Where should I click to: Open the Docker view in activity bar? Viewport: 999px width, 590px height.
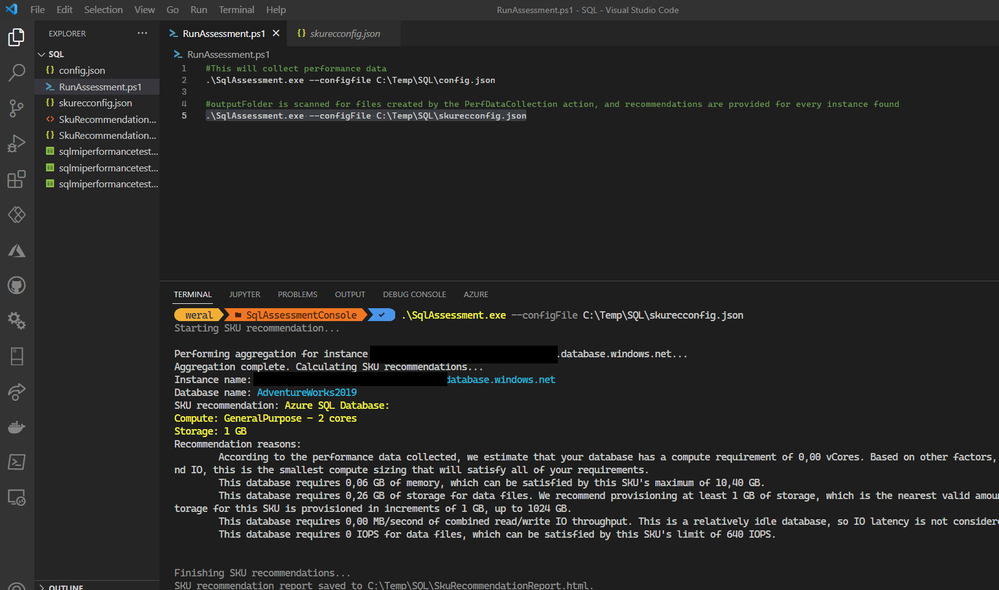click(x=17, y=427)
